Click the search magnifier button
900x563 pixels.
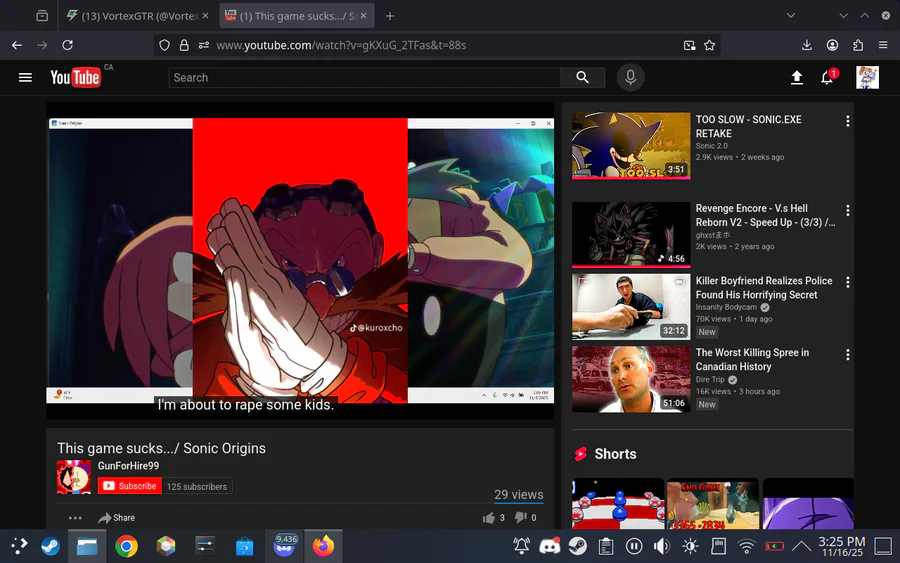click(582, 77)
